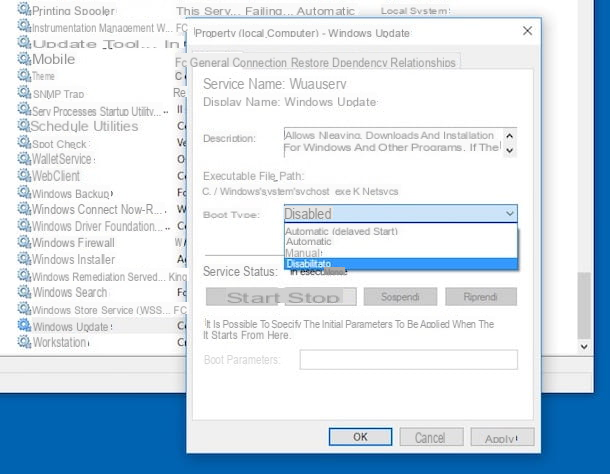Click the Service Name: Wuauserv text
Viewport: 610px width, 474px height.
click(x=275, y=84)
